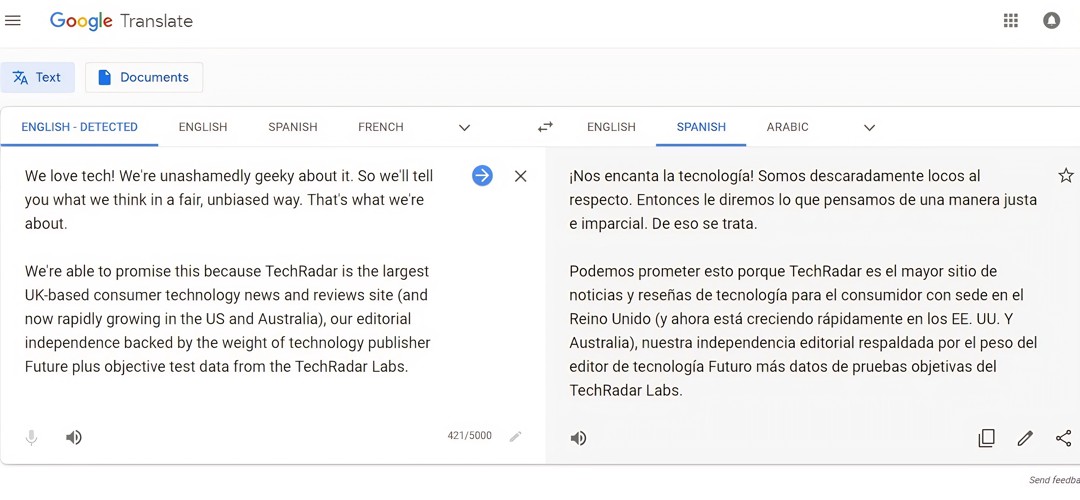This screenshot has height=500, width=1080.
Task: Click inside the source text box
Action: 230,300
